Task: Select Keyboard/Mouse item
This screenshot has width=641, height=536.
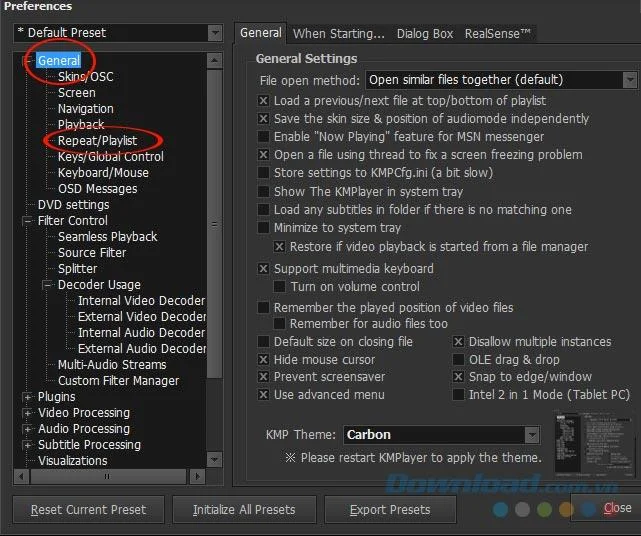Action: point(103,173)
